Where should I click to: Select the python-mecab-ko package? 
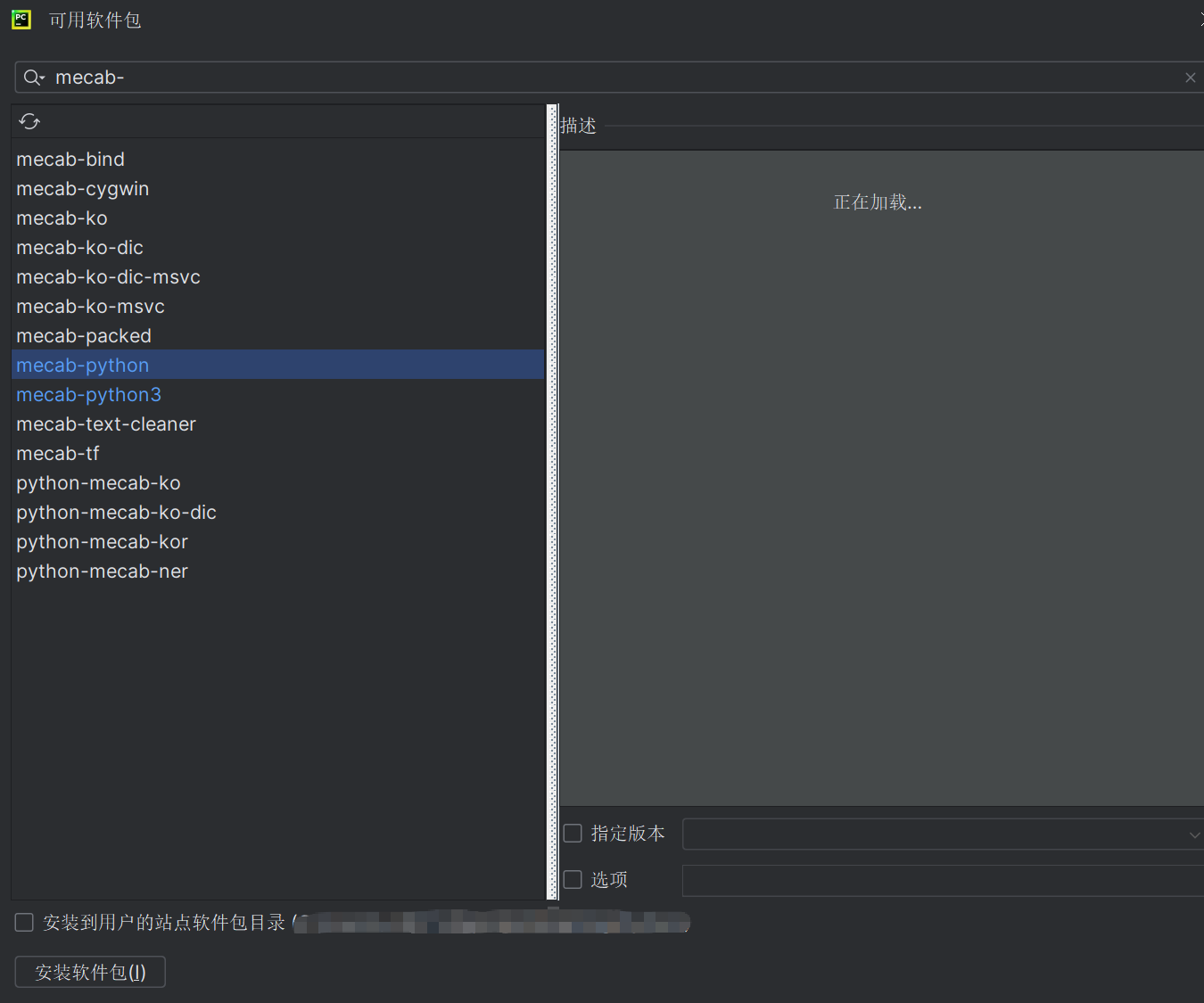point(98,482)
